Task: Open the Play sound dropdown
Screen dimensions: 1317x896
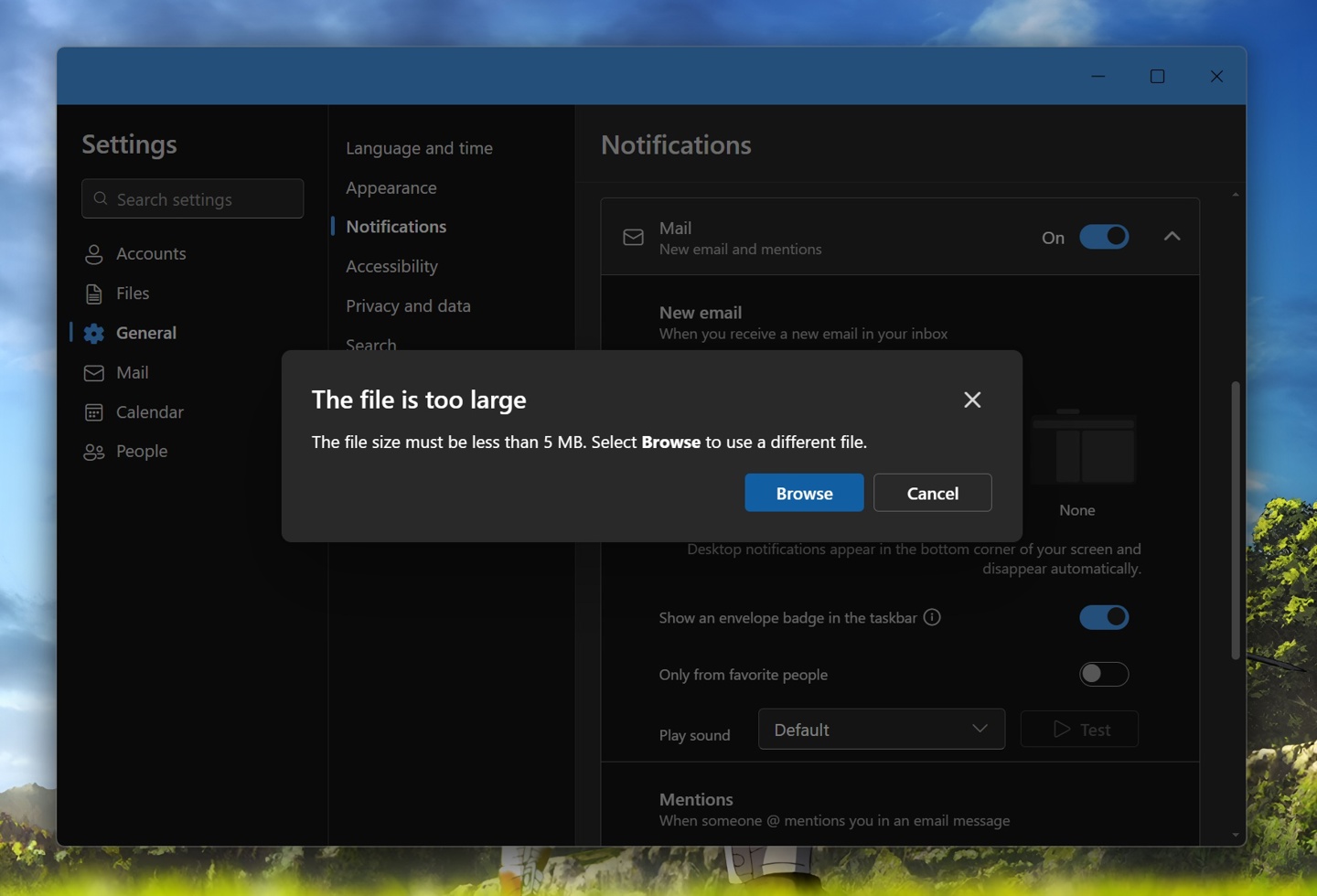Action: (x=881, y=729)
